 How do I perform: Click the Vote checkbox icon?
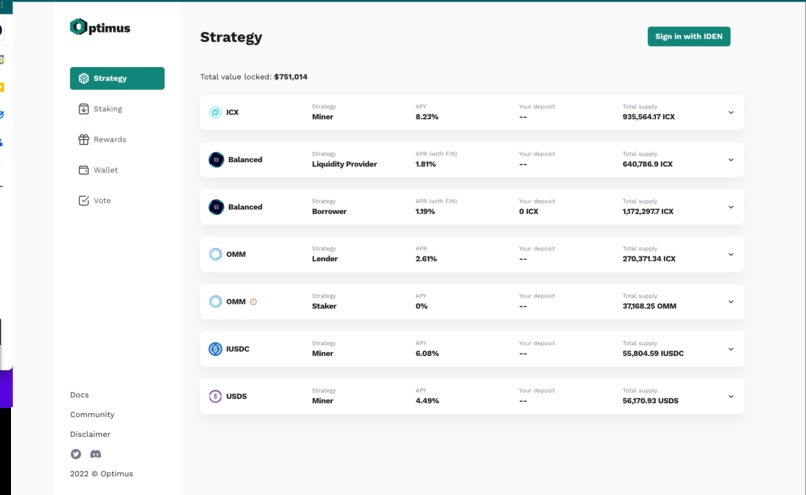pyautogui.click(x=84, y=200)
